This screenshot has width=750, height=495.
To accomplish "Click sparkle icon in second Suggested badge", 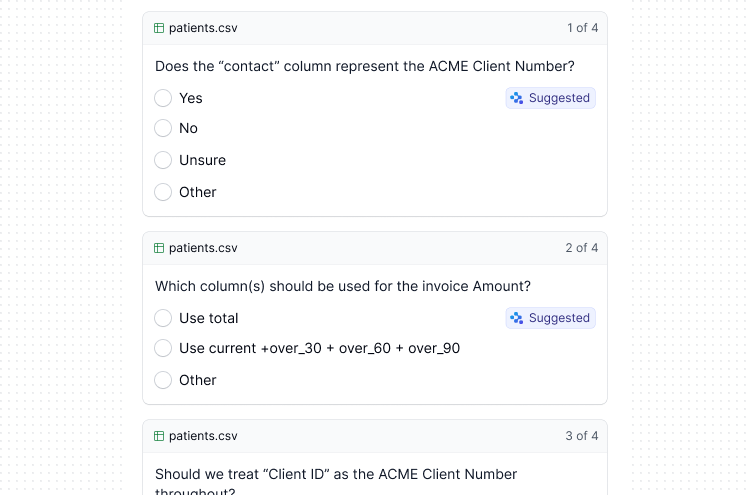I will 517,318.
